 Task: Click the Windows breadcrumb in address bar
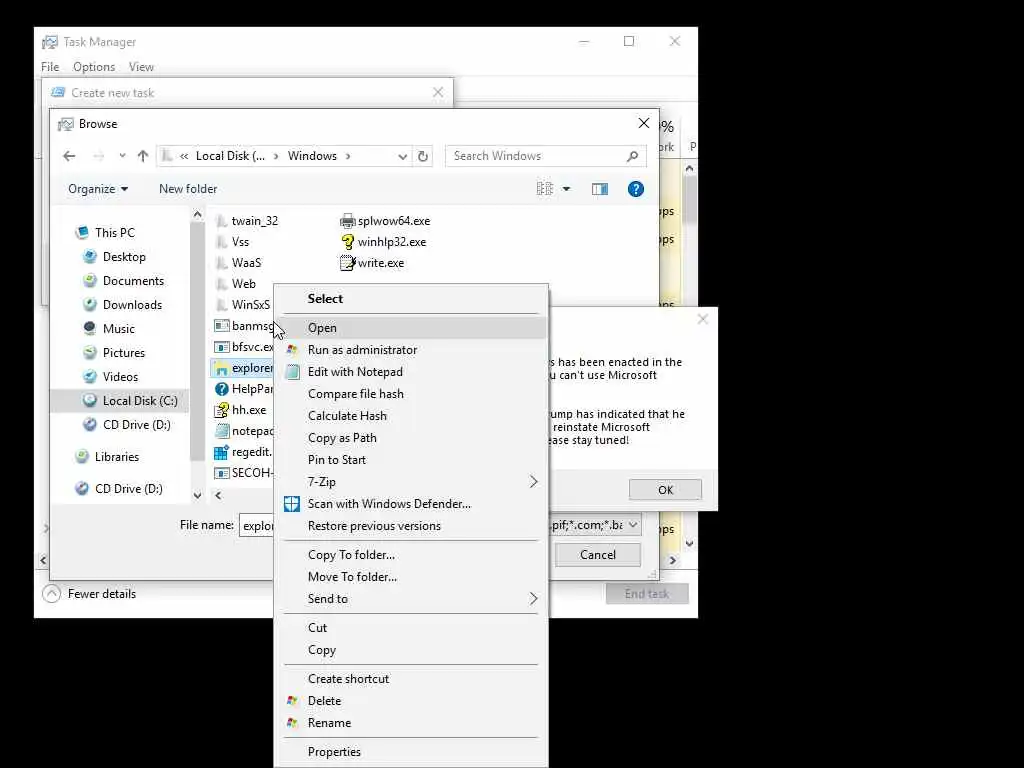pyautogui.click(x=312, y=156)
